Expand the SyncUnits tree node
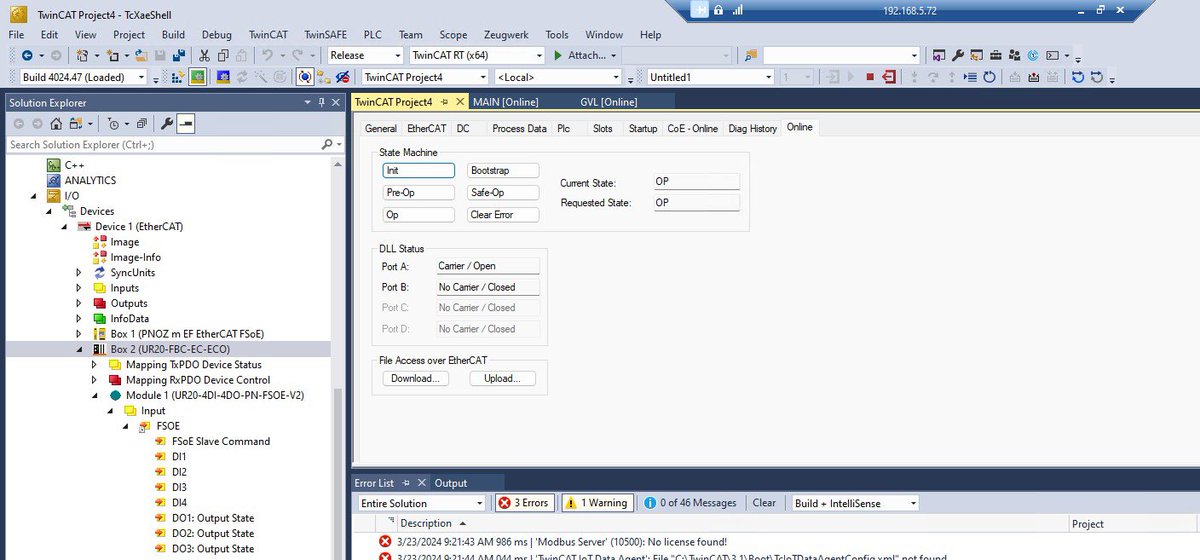 [79, 272]
